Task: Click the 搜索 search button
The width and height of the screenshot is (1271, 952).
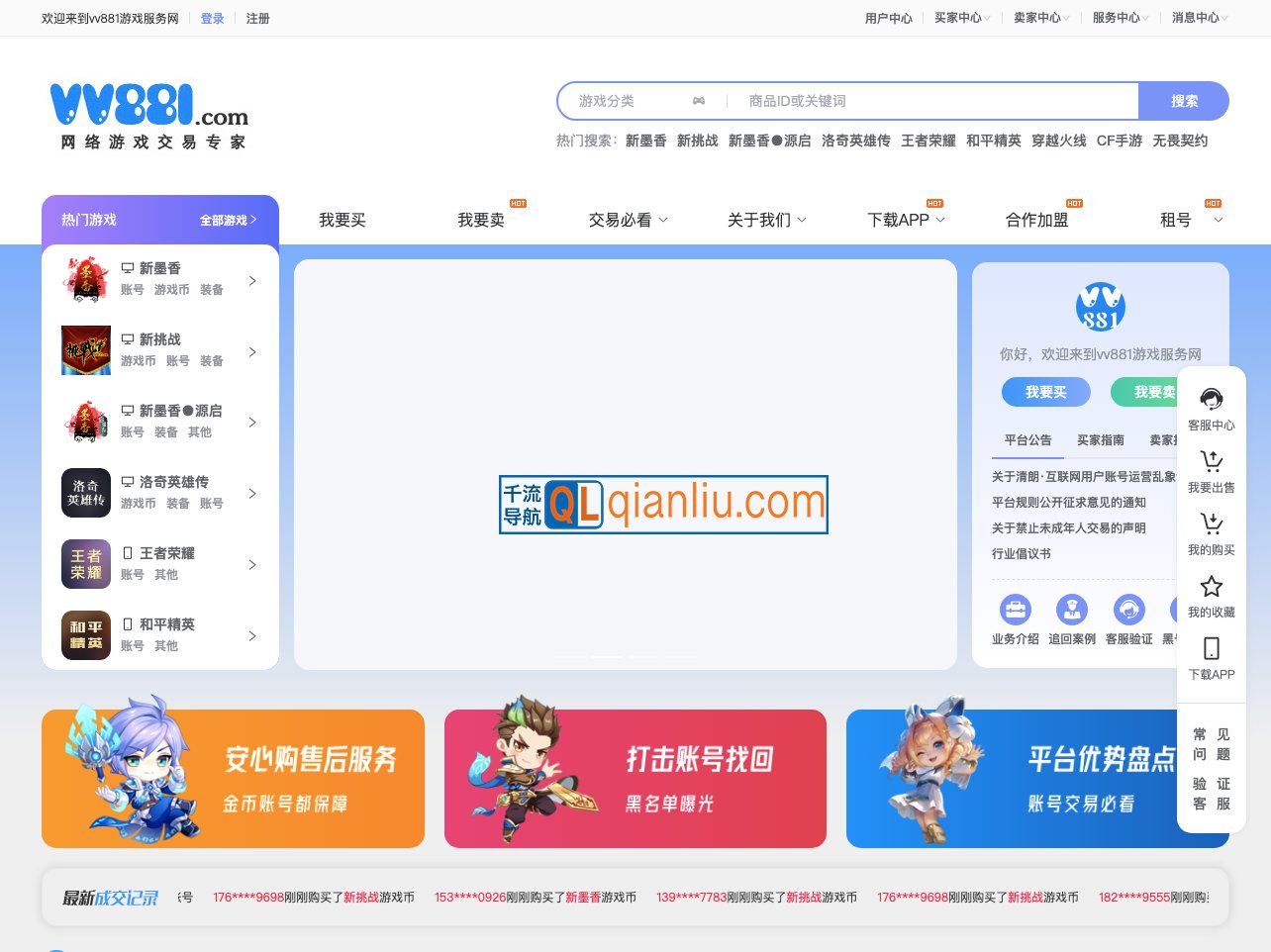Action: 1184,100
